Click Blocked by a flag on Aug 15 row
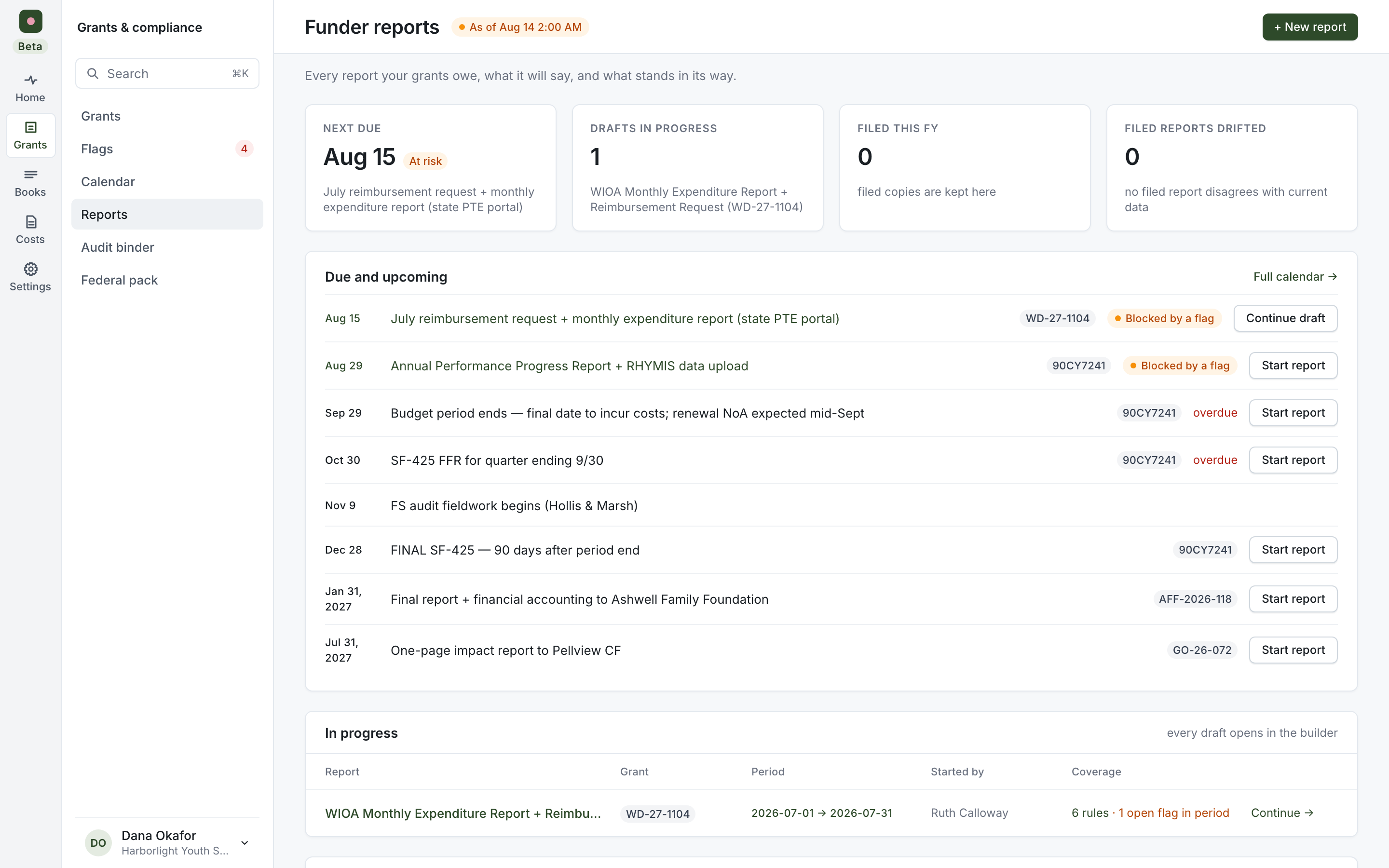Viewport: 1389px width, 868px height. 1164,318
